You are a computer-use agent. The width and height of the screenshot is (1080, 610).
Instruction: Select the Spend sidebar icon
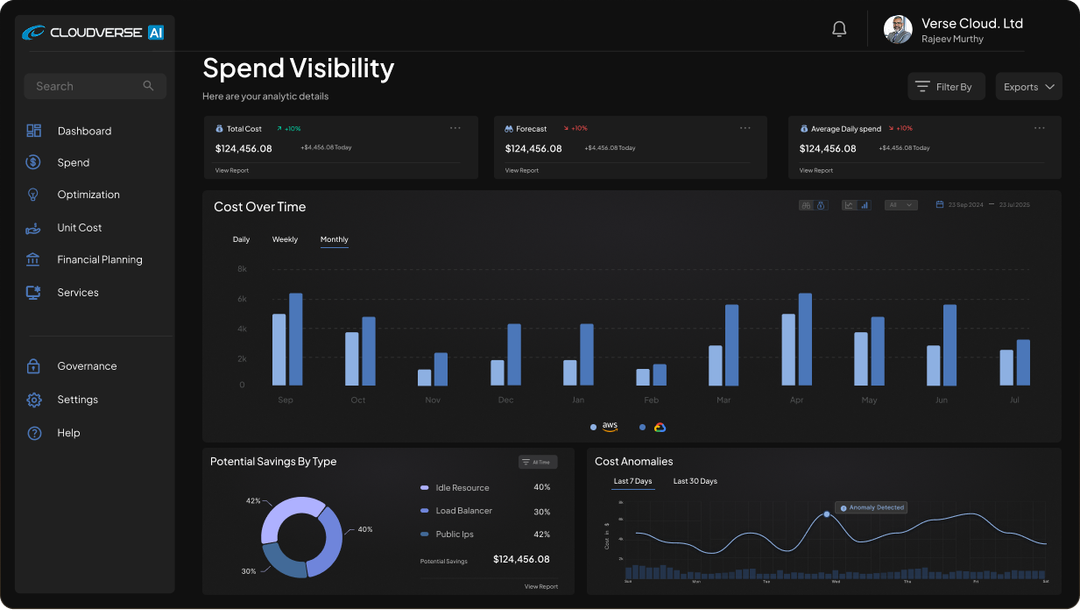click(33, 162)
